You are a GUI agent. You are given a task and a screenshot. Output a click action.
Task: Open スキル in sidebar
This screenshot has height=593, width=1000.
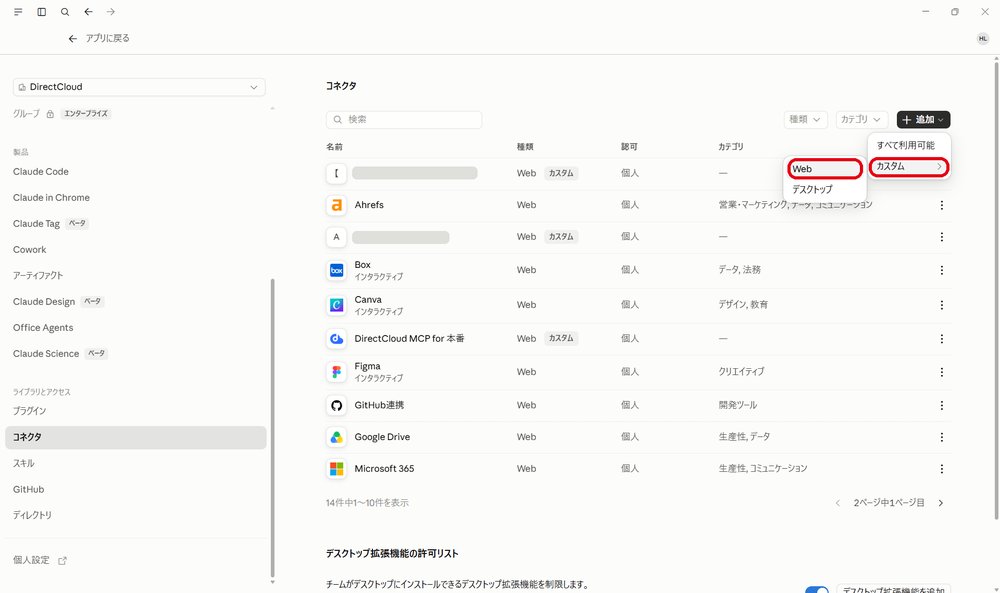(24, 464)
